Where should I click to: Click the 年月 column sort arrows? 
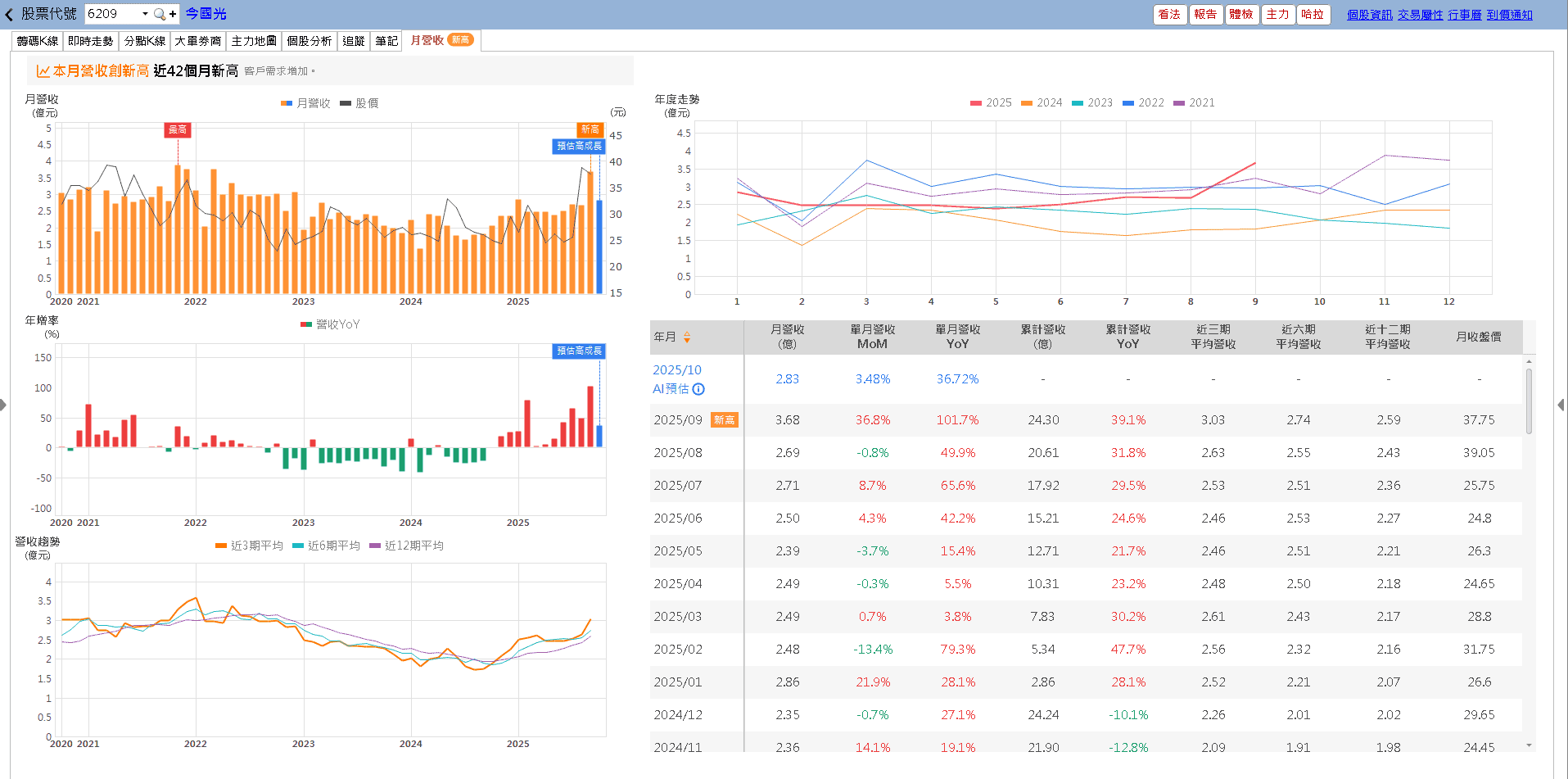[687, 337]
